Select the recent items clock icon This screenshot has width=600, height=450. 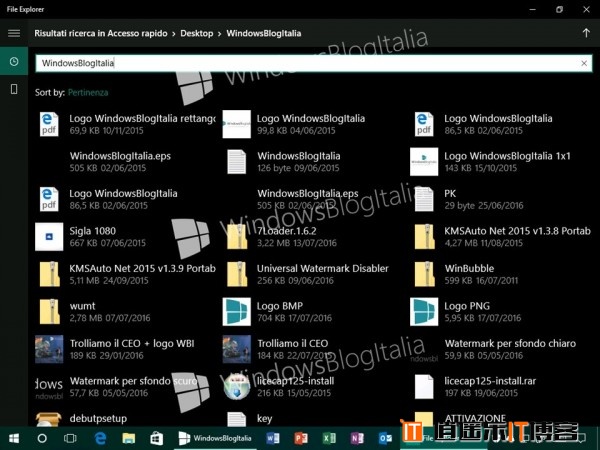tap(14, 61)
